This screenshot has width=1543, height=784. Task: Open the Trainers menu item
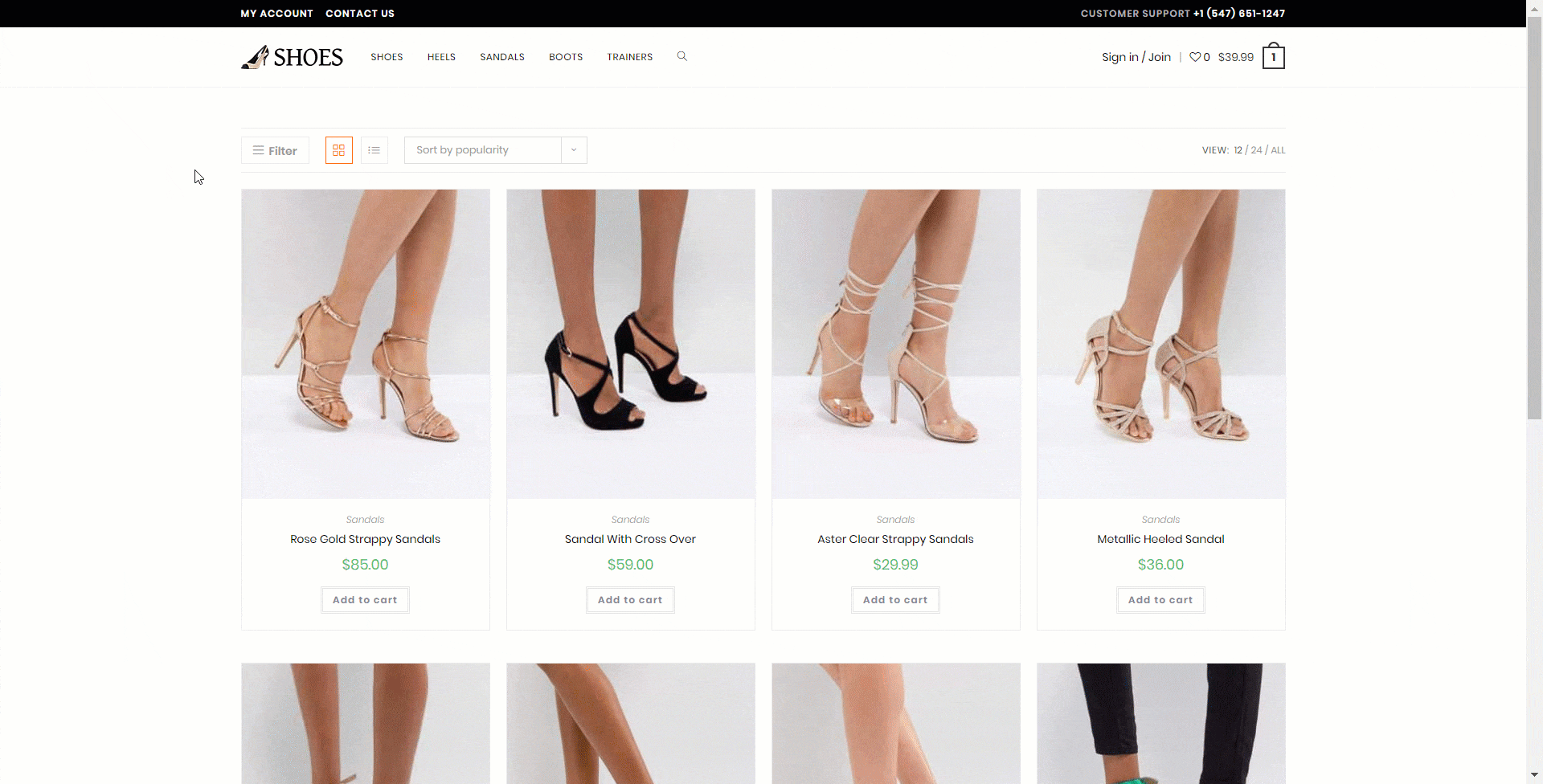(x=630, y=57)
